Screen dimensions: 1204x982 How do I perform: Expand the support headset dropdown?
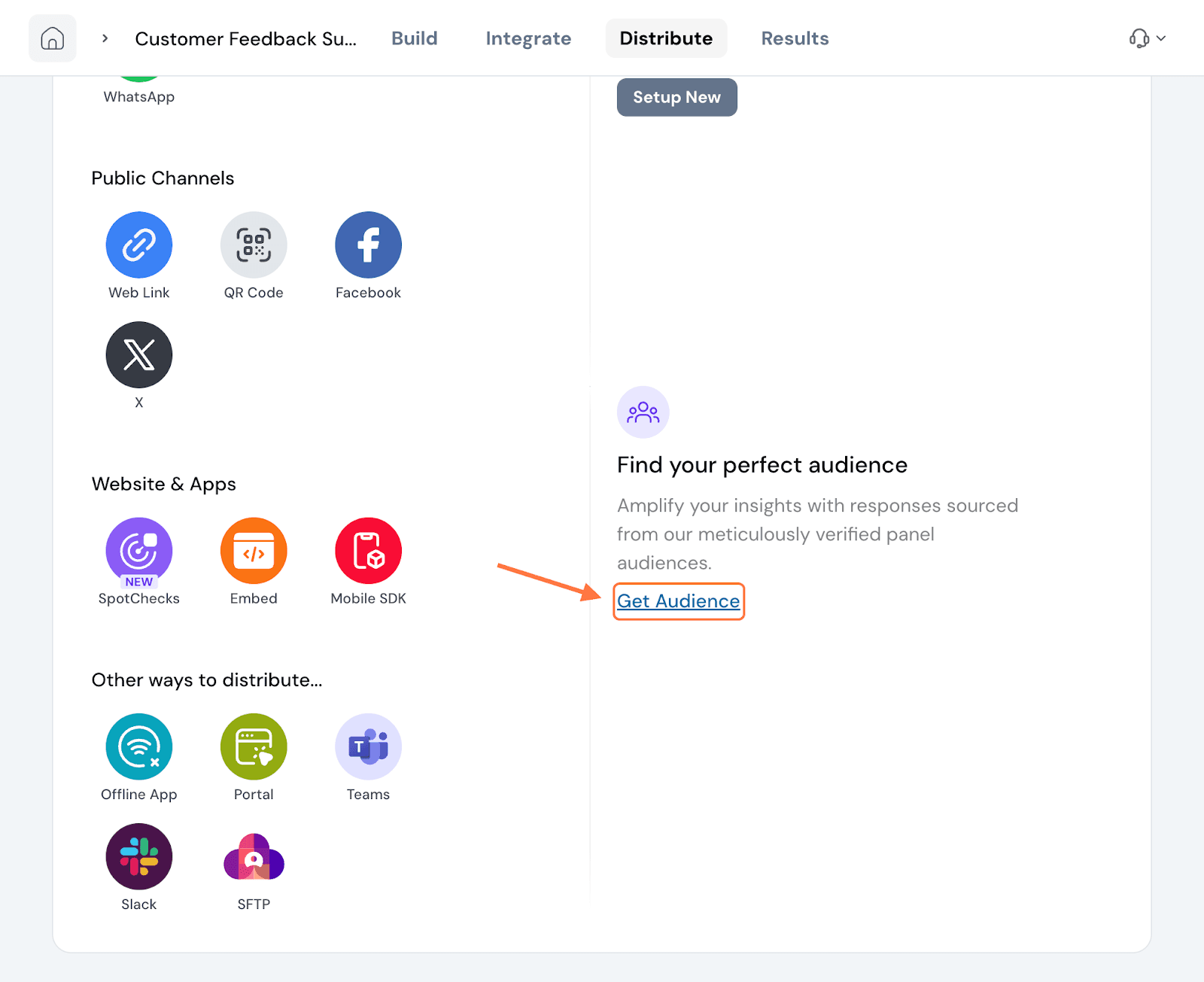1147,38
